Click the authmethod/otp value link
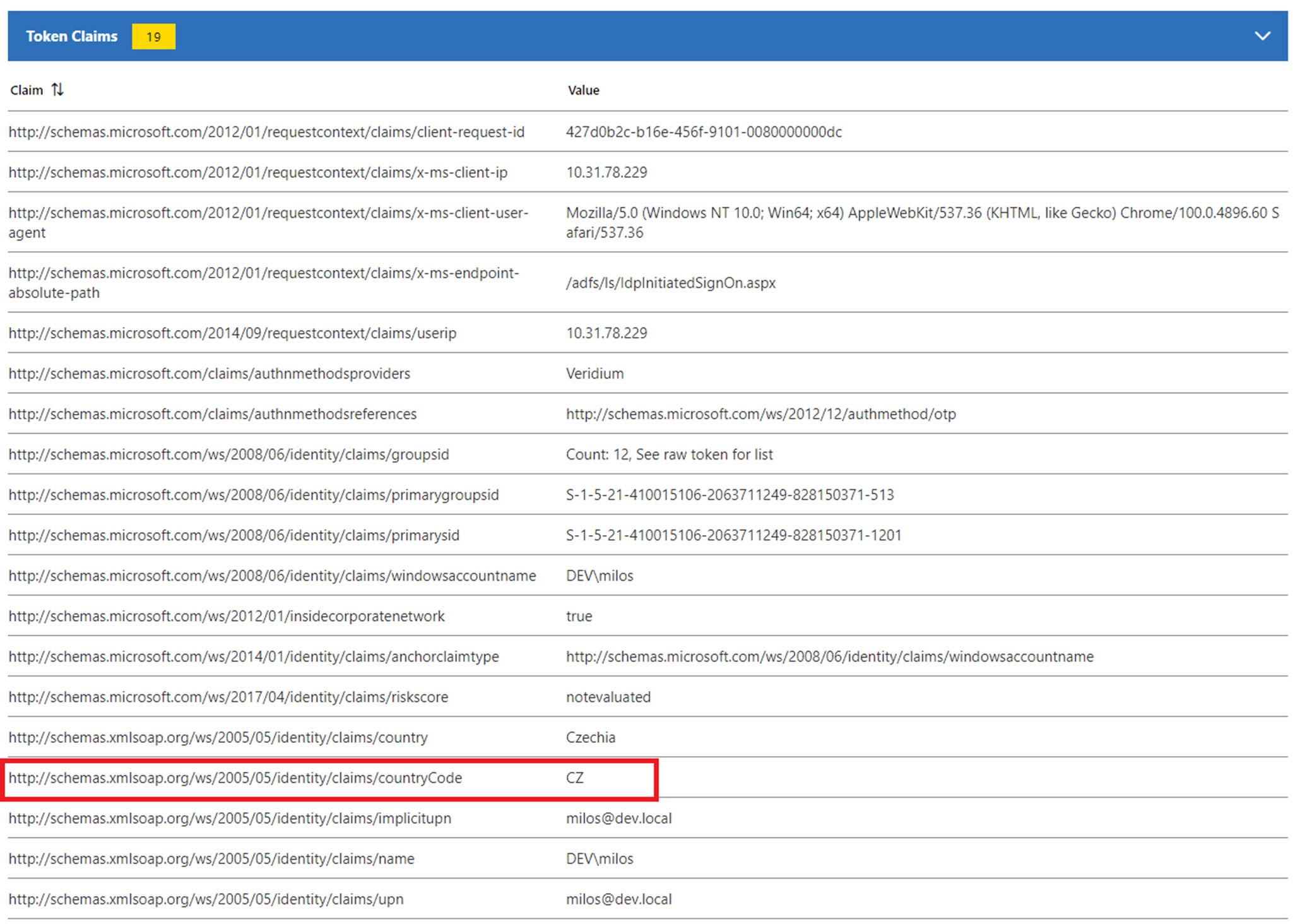 tap(760, 414)
